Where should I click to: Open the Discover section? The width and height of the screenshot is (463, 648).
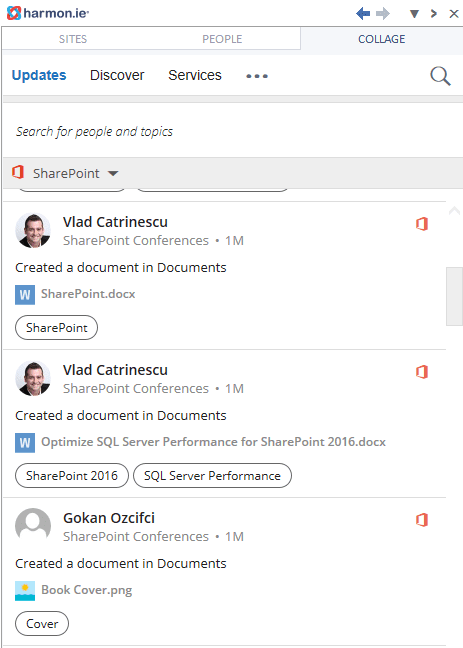pos(117,75)
